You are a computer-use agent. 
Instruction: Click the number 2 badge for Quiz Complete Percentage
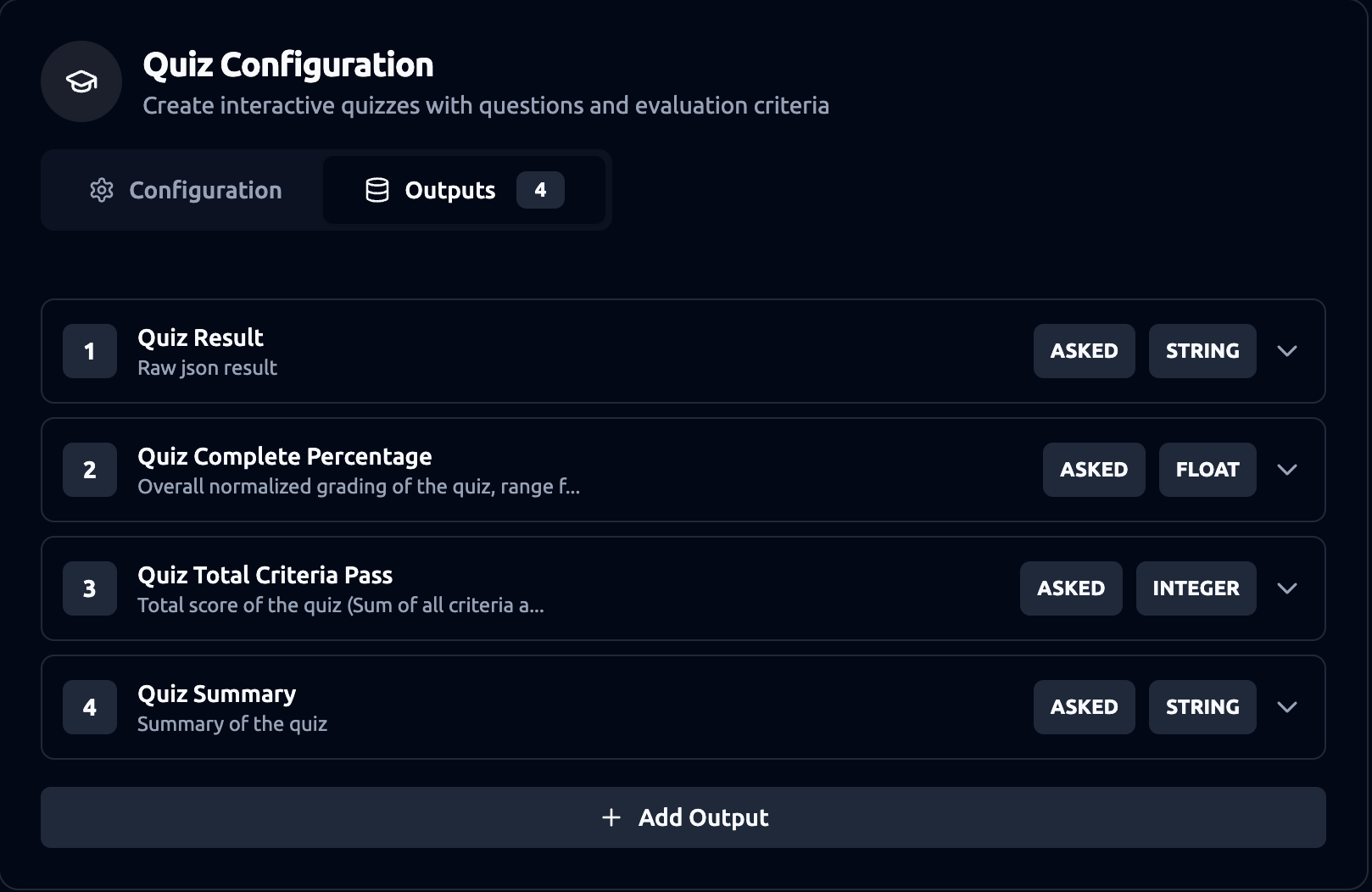[x=90, y=470]
